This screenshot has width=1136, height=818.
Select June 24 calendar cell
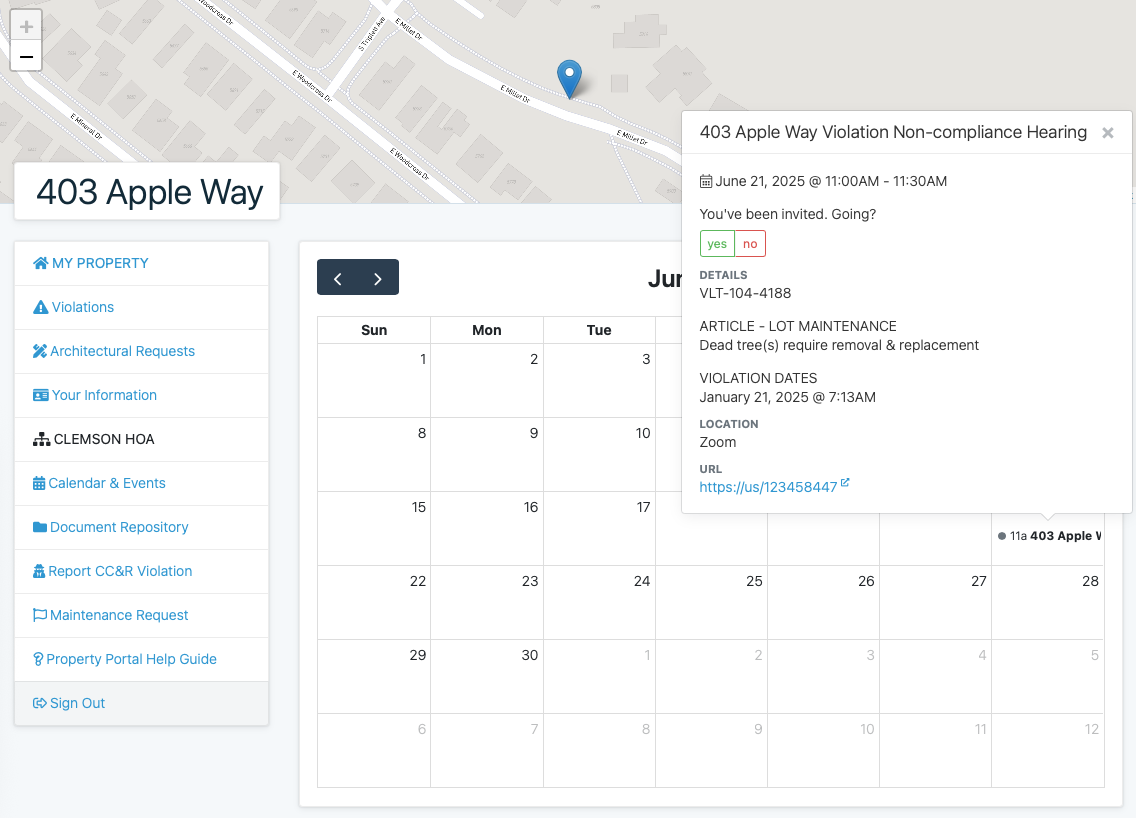click(x=599, y=602)
